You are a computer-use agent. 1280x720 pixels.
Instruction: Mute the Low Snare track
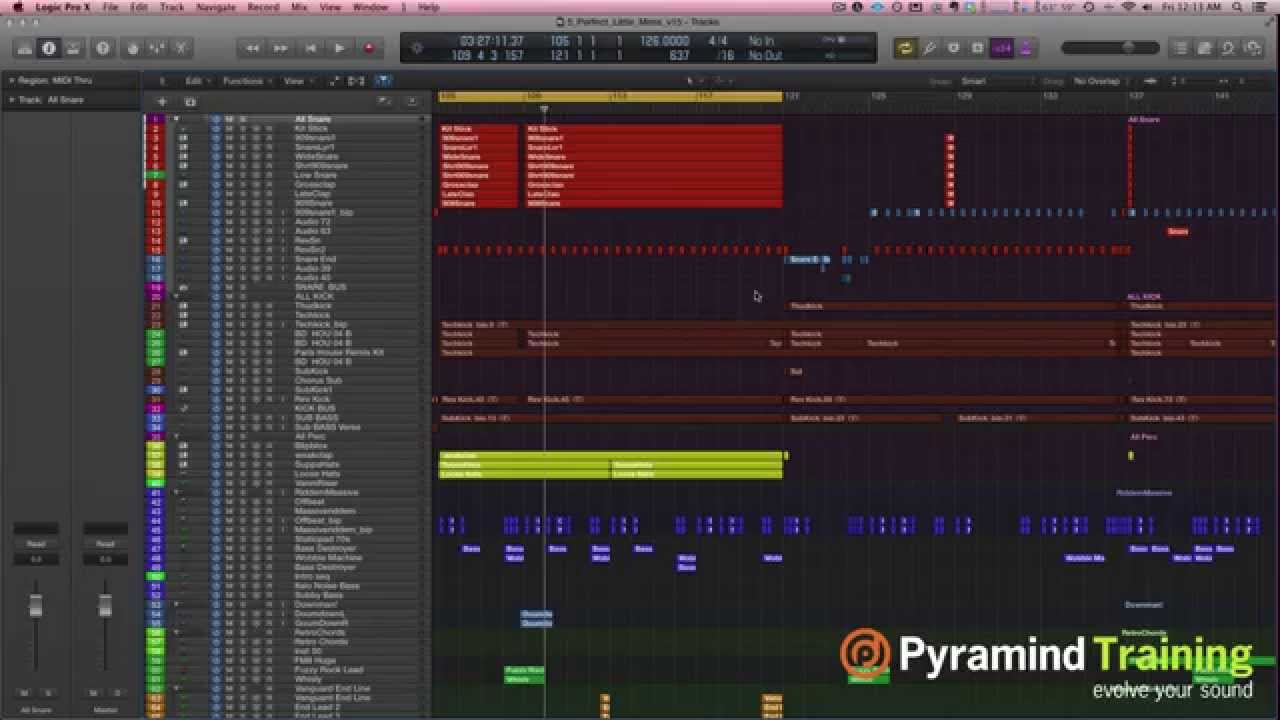229,175
